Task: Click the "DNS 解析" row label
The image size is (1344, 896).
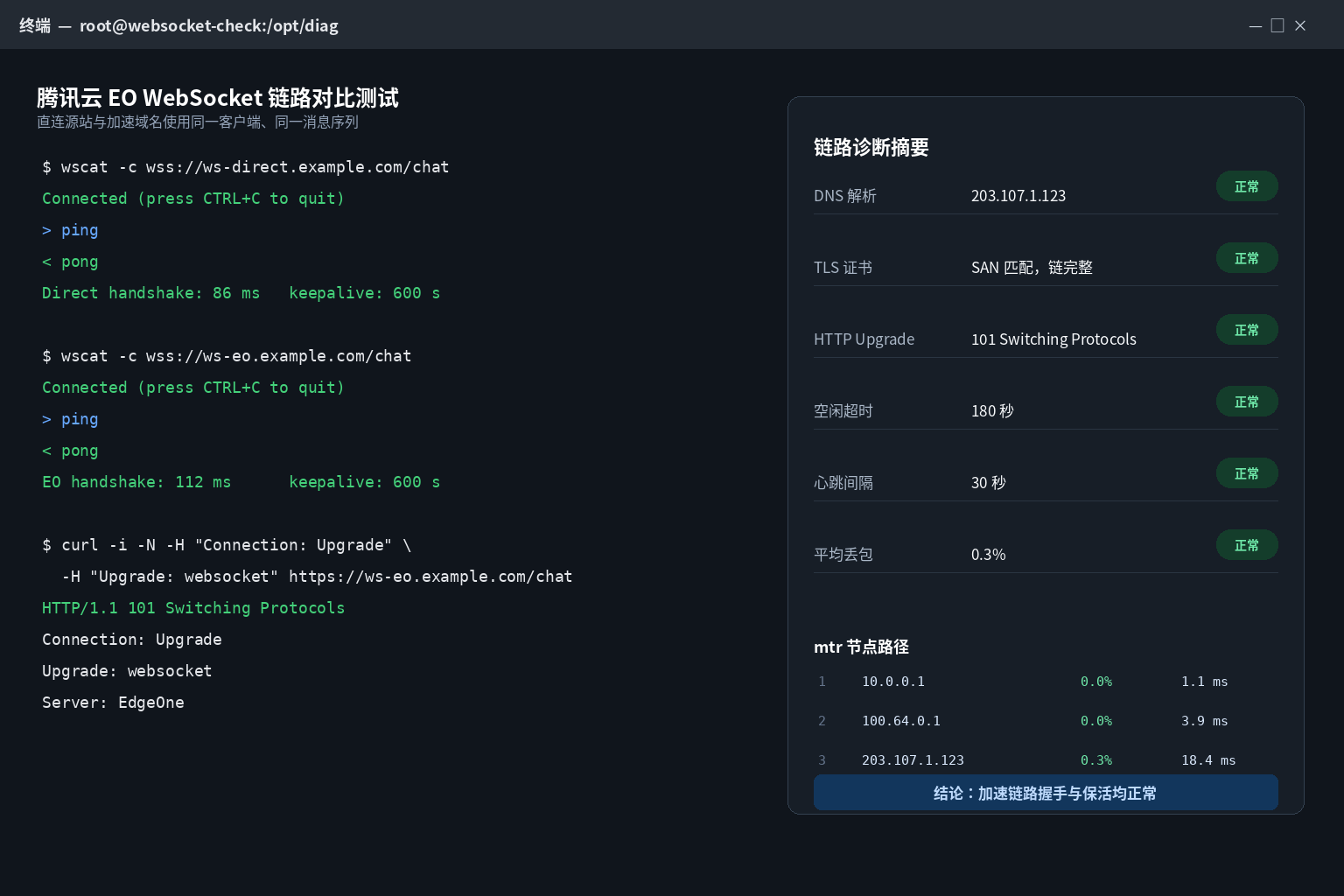Action: [x=845, y=196]
